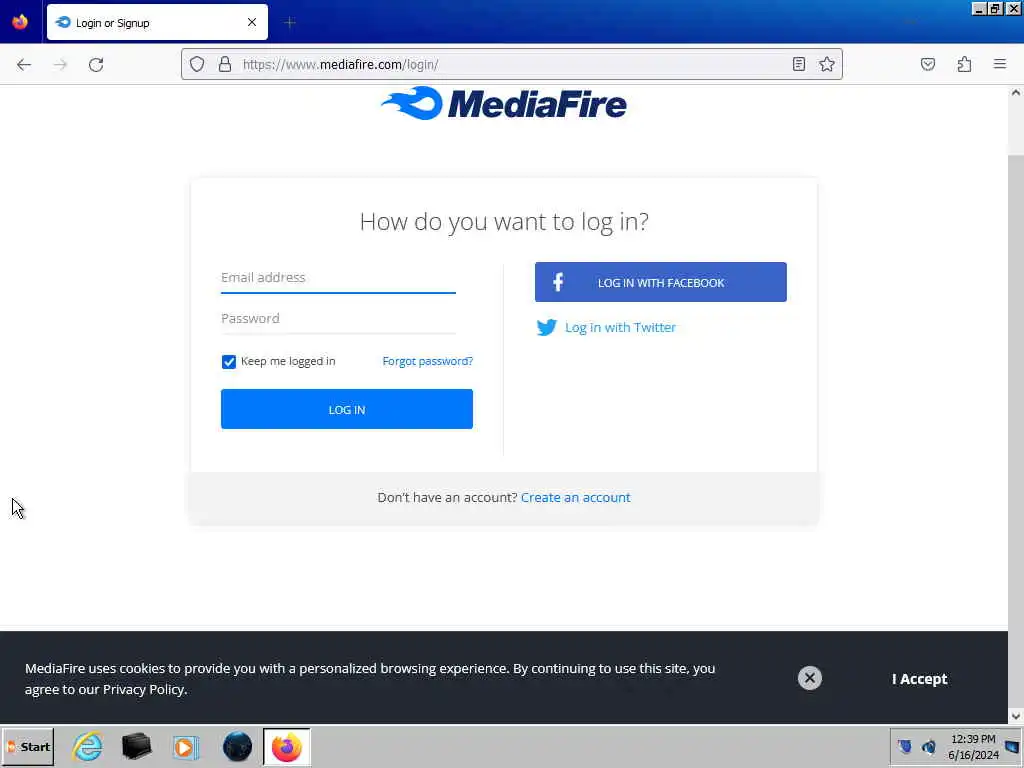Image resolution: width=1024 pixels, height=768 pixels.
Task: Open the Save to Pocket icon
Action: (928, 64)
